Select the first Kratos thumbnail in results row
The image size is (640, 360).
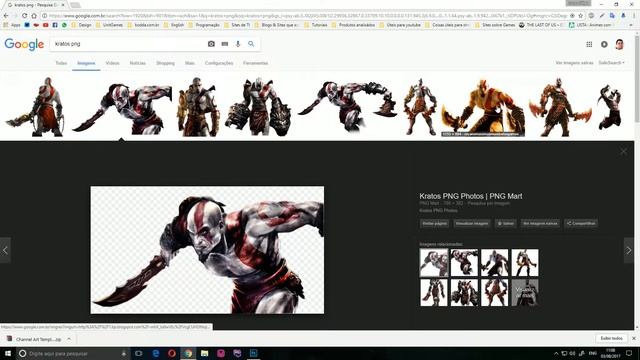pos(35,107)
